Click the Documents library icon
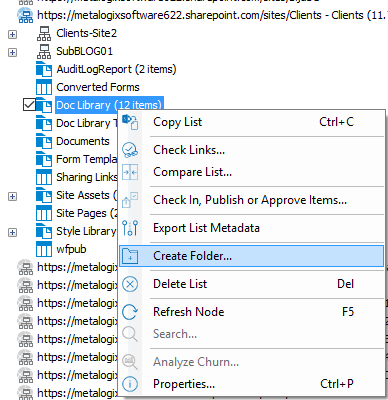 (x=44, y=141)
